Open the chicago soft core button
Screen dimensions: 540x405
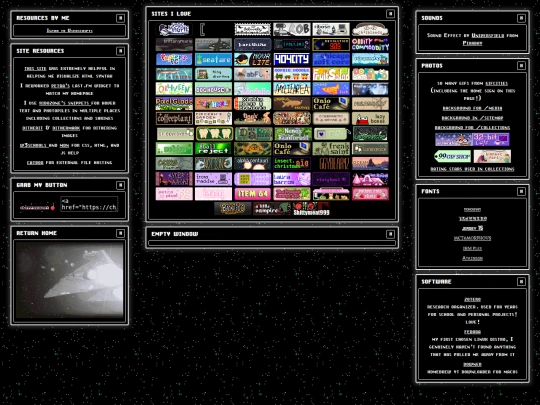[331, 59]
